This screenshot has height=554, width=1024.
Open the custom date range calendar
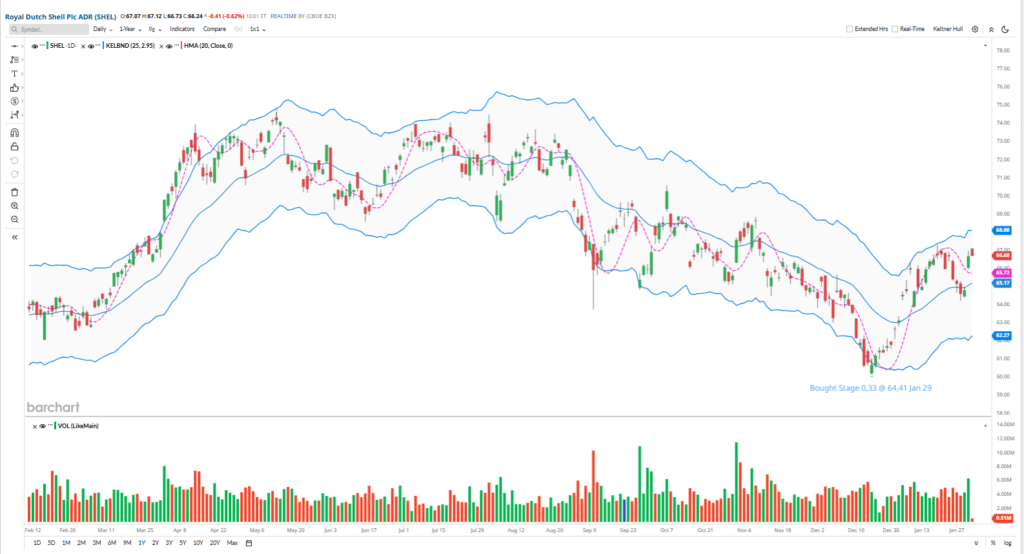click(249, 543)
